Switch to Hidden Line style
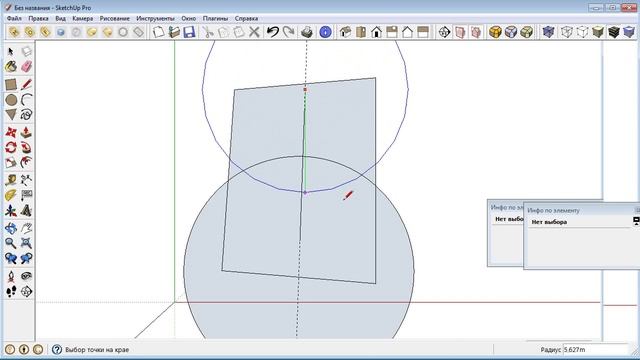 pos(582,32)
